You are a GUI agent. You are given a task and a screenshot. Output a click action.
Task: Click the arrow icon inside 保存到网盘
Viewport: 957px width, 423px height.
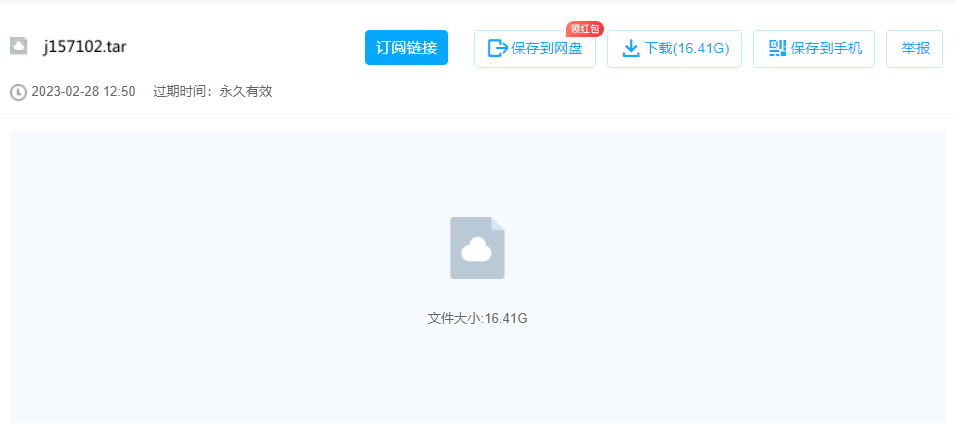(497, 48)
